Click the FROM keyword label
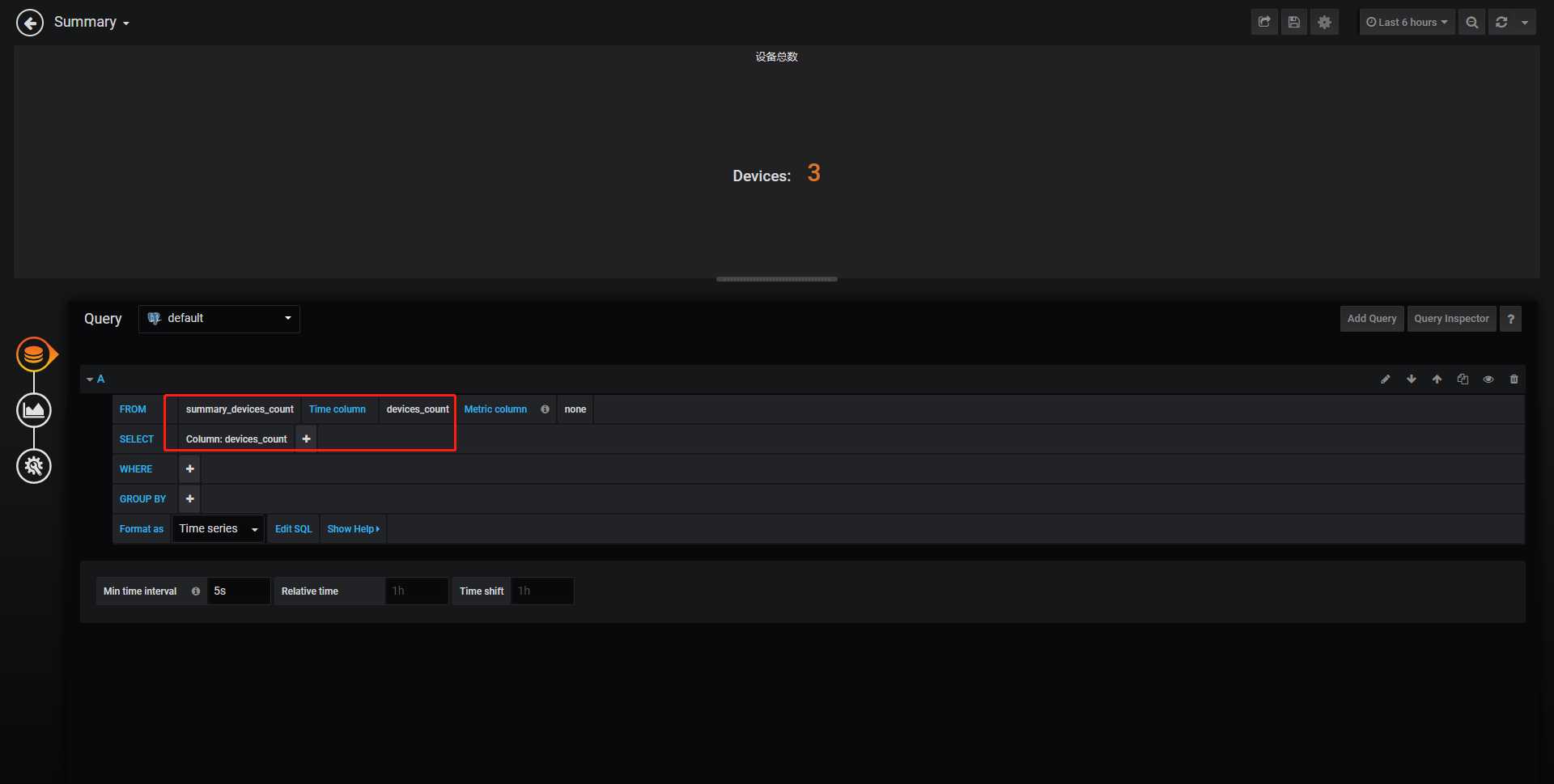The image size is (1554, 784). [133, 409]
